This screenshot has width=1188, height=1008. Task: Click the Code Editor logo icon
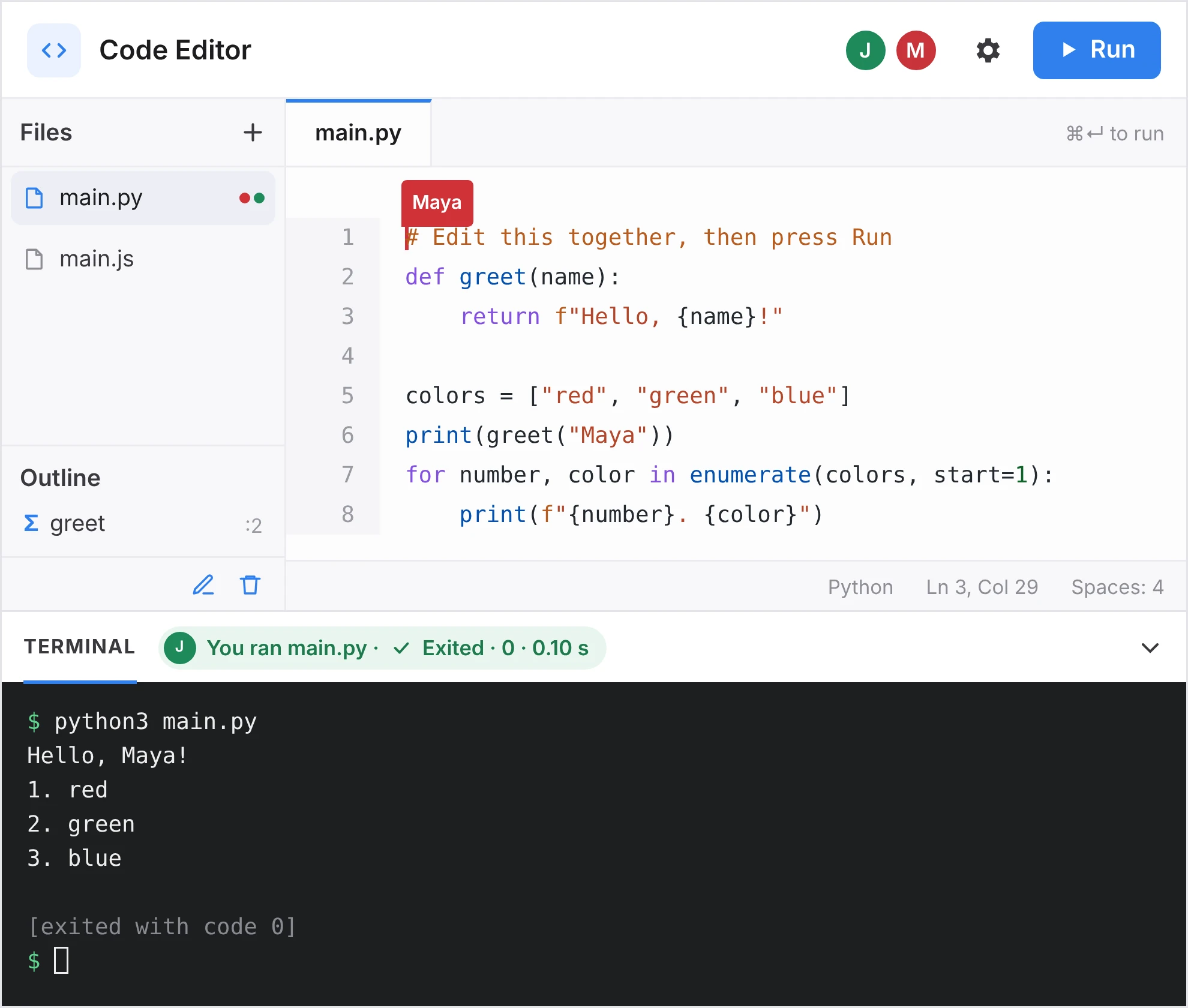pos(54,50)
